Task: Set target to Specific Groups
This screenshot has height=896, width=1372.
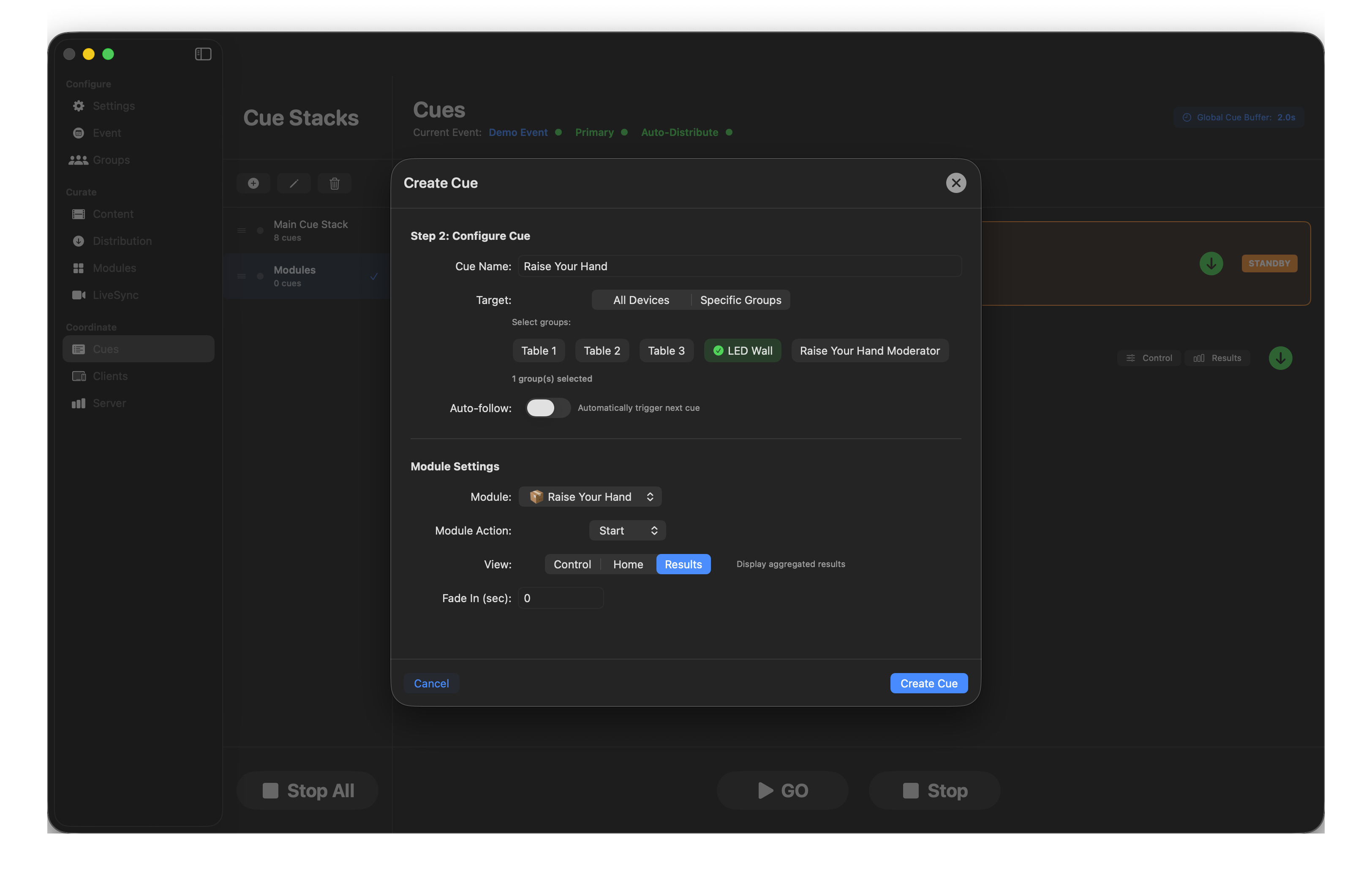Action: pos(741,300)
